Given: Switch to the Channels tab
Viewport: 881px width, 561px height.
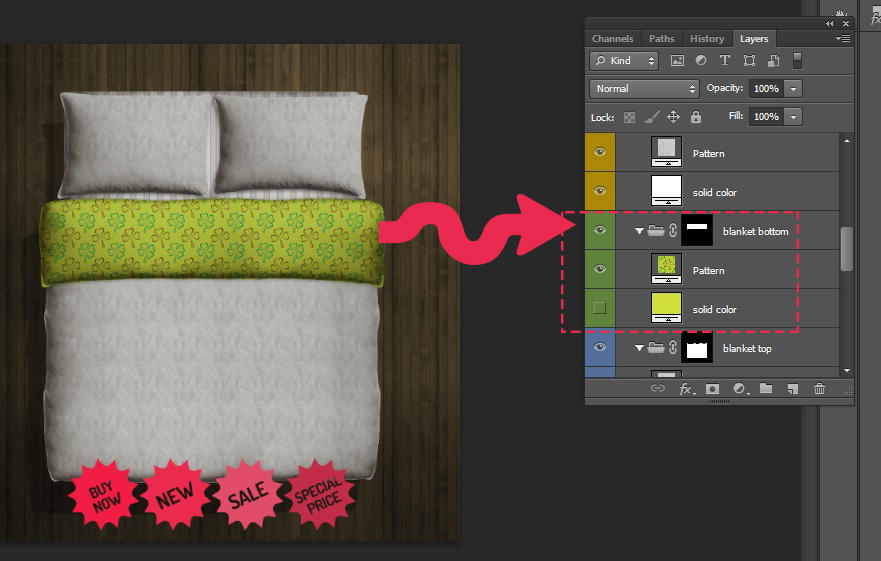Looking at the screenshot, I should tap(612, 39).
